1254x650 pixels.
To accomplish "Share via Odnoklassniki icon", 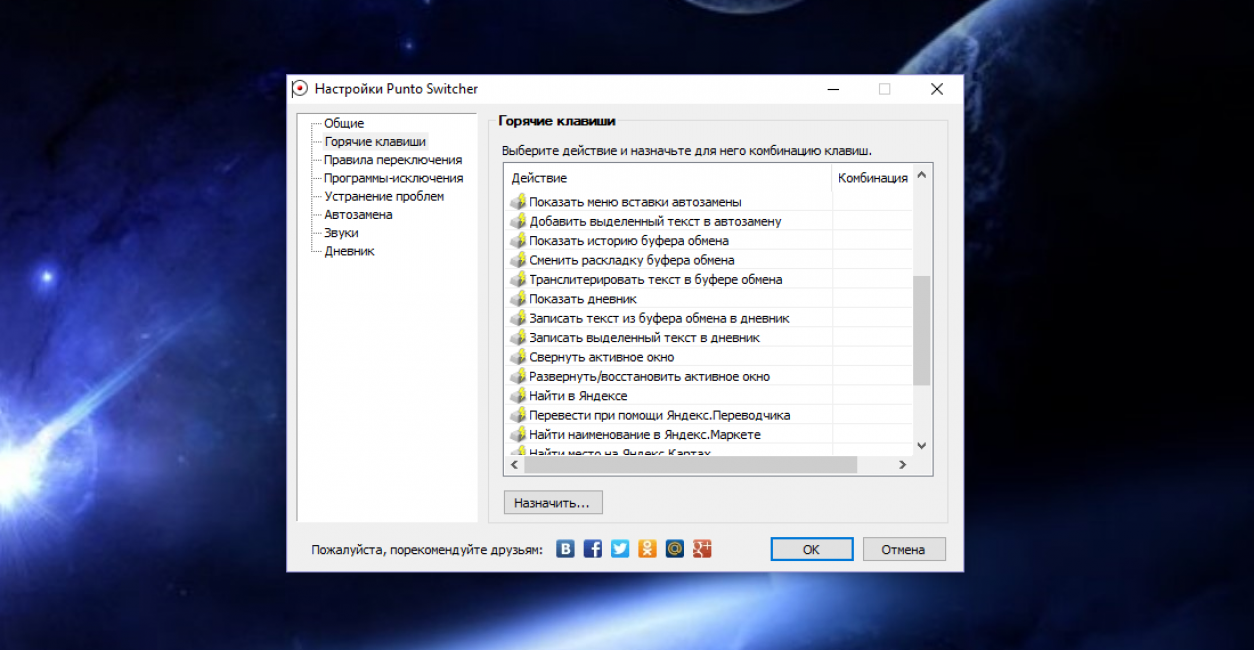I will pyautogui.click(x=648, y=549).
